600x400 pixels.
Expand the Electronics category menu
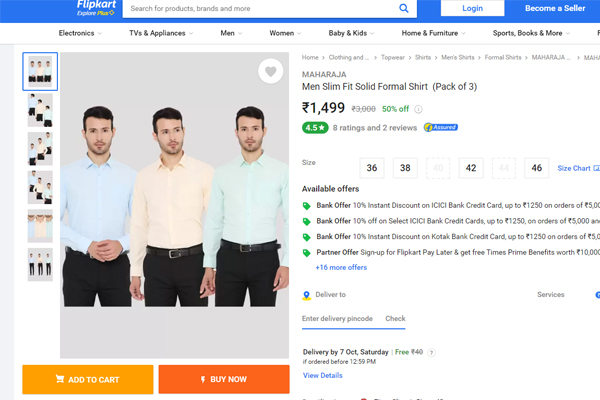coord(80,33)
